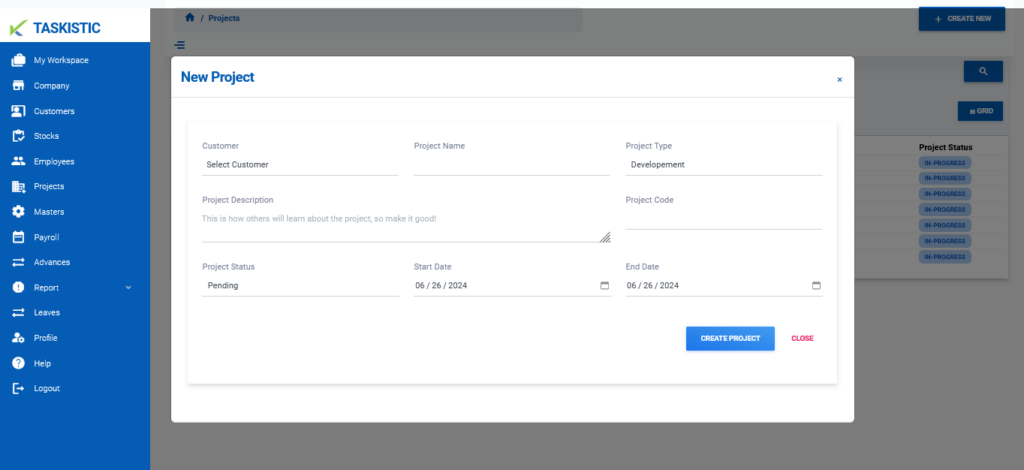Open the Masters gear icon
This screenshot has width=1024, height=470.
pyautogui.click(x=18, y=212)
